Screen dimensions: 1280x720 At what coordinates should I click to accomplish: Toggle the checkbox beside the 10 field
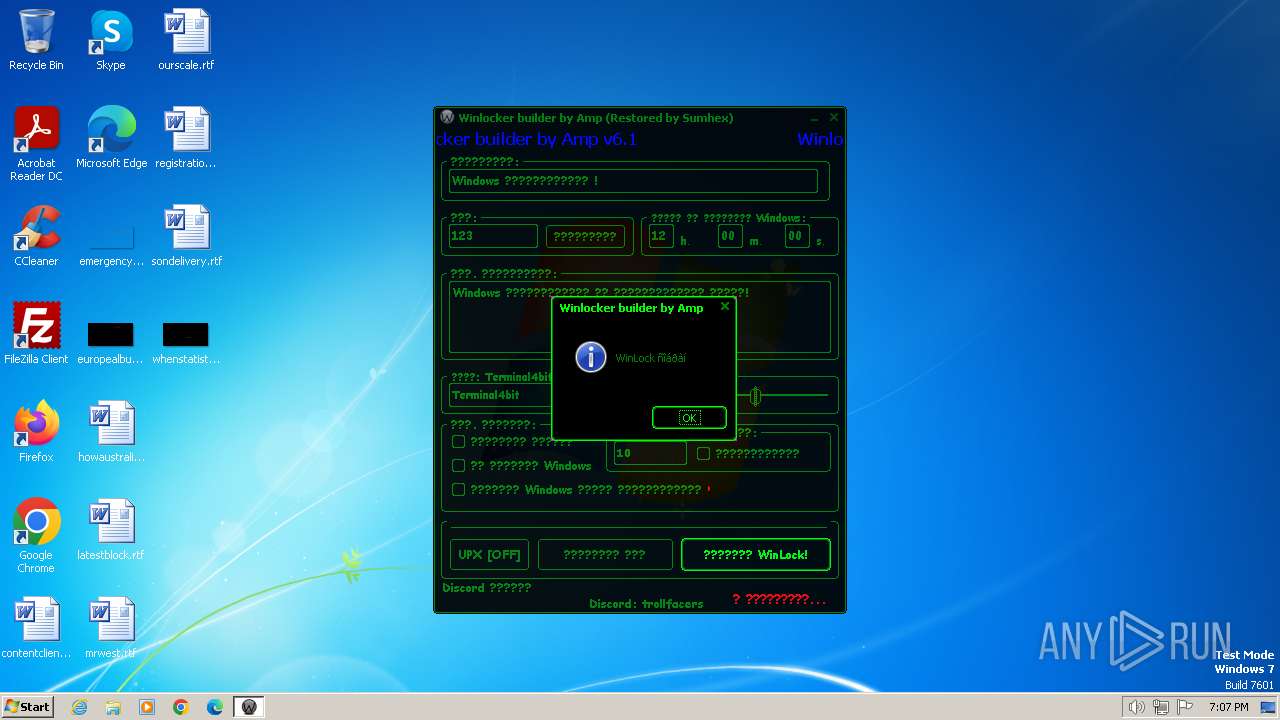[x=703, y=453]
